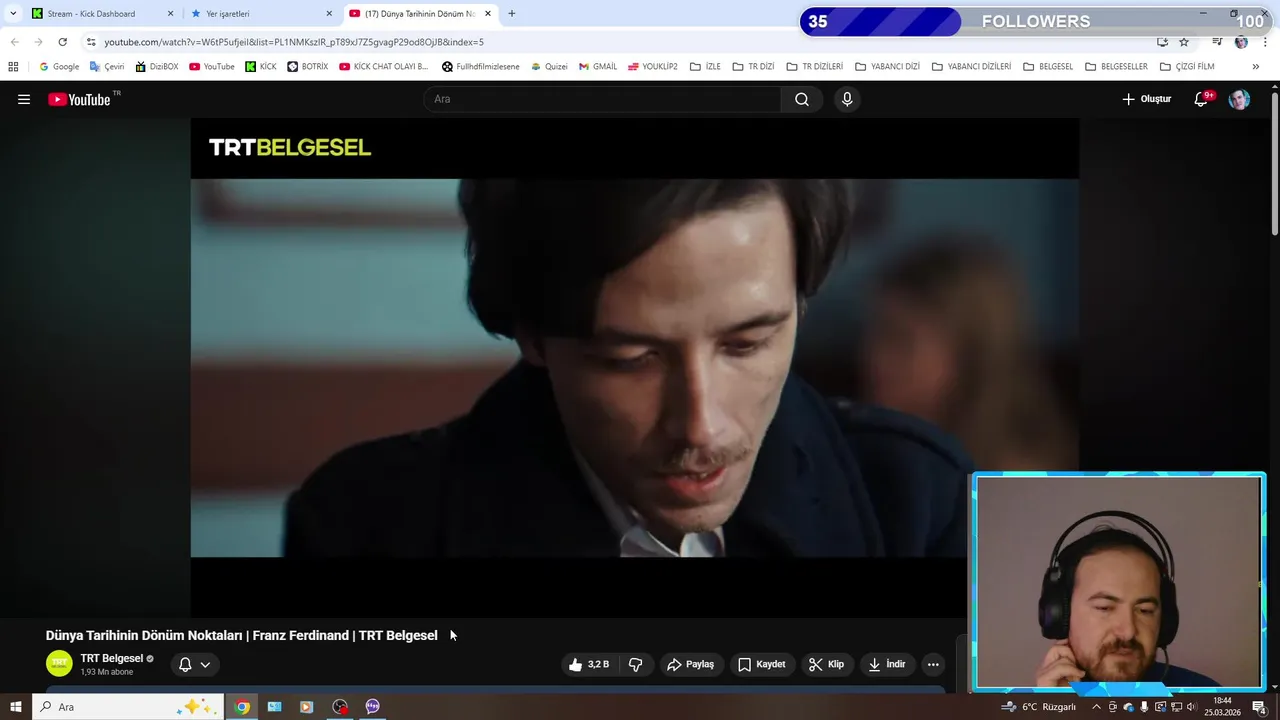Save video with Kaydet button
Screen dimensions: 1280x720
pyautogui.click(x=761, y=664)
